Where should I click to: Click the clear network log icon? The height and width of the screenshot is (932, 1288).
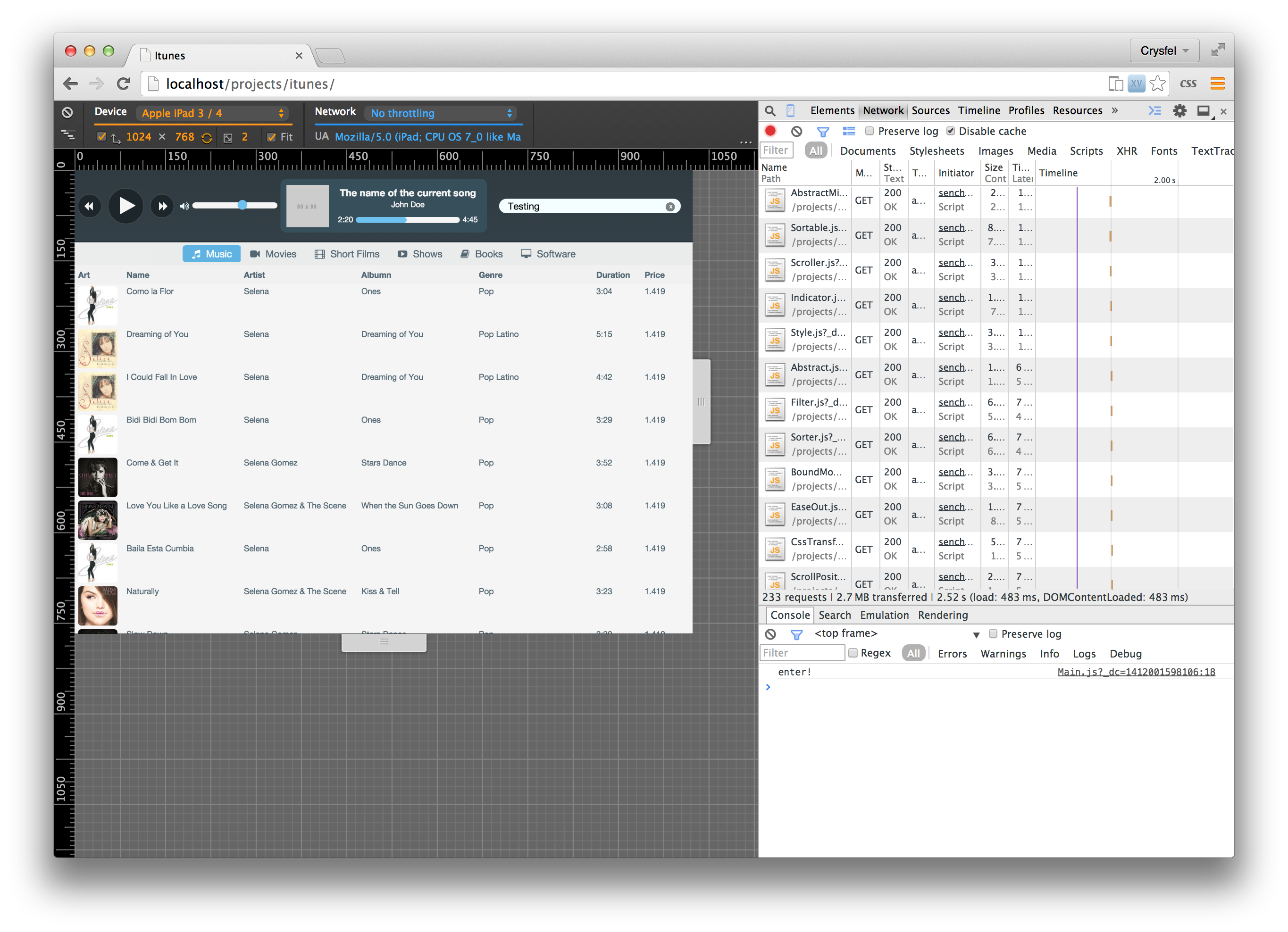click(797, 131)
